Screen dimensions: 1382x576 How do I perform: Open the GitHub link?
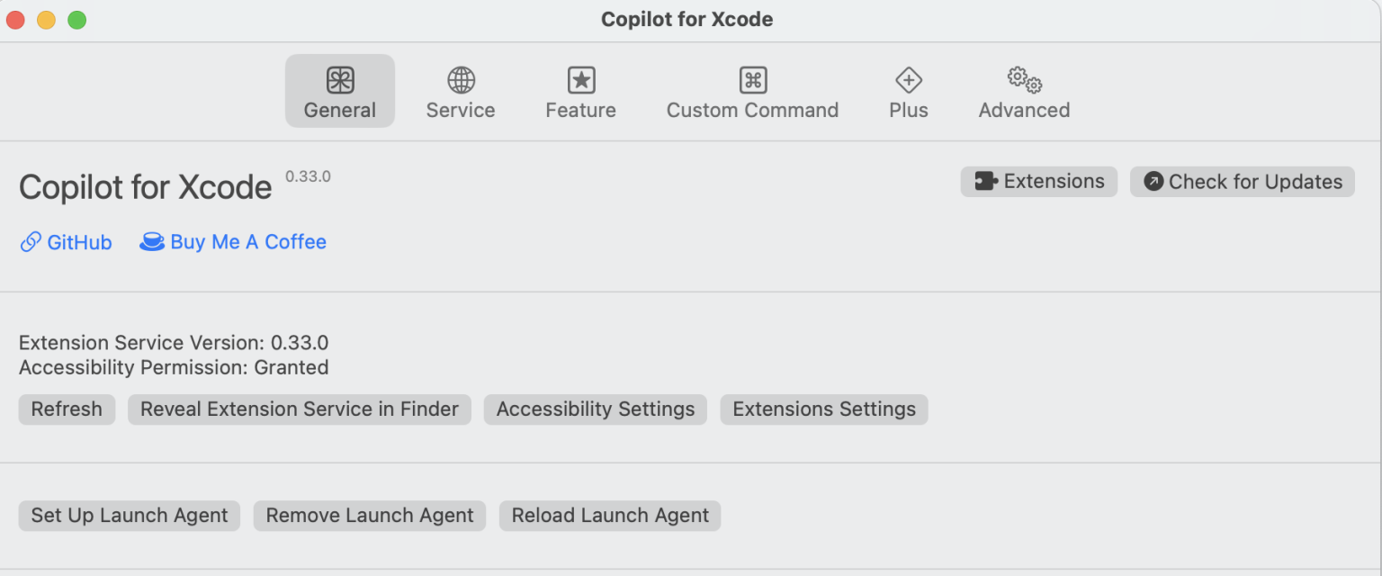pos(79,242)
